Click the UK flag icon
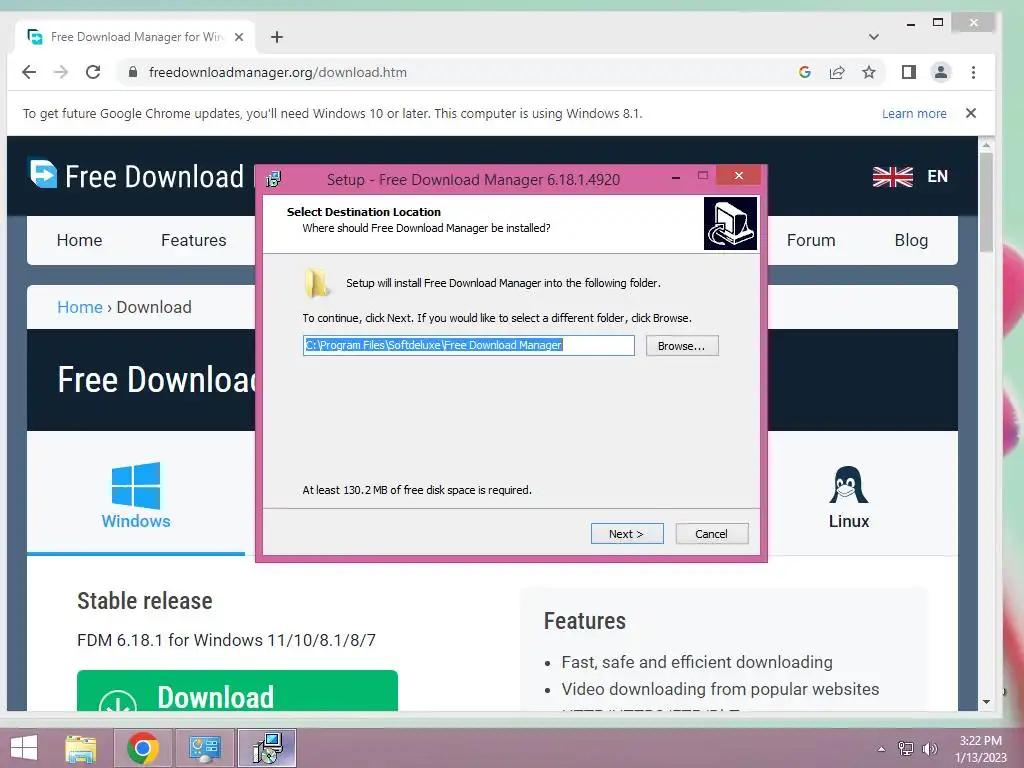Image resolution: width=1024 pixels, height=768 pixels. click(x=893, y=176)
